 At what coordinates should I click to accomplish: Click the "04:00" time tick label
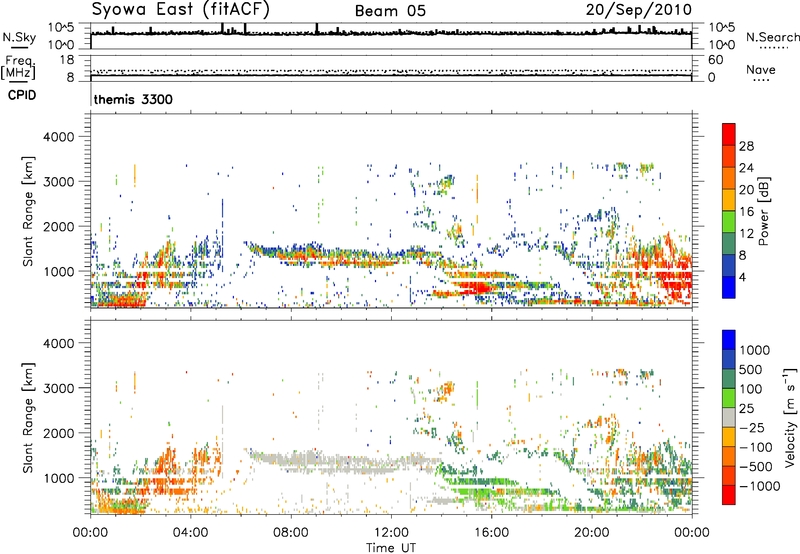[x=190, y=533]
